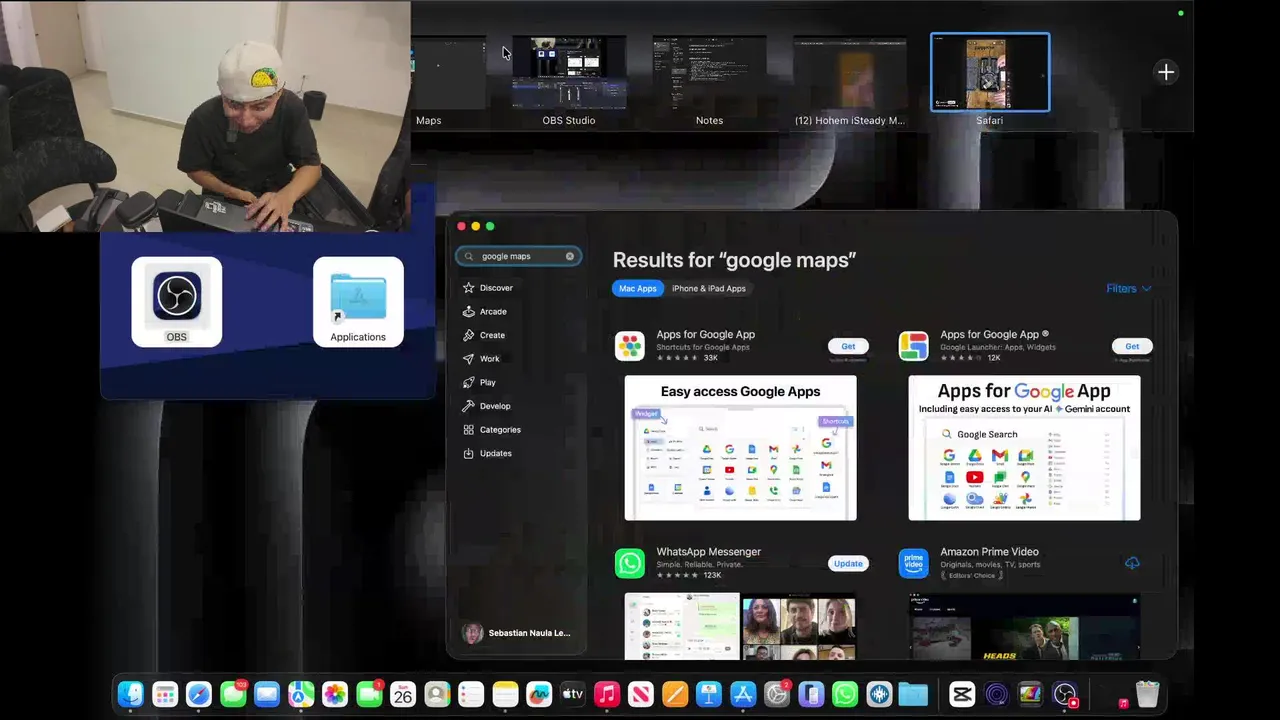Image resolution: width=1280 pixels, height=720 pixels.
Task: Open Amazon Prime Video app icon
Action: (914, 563)
